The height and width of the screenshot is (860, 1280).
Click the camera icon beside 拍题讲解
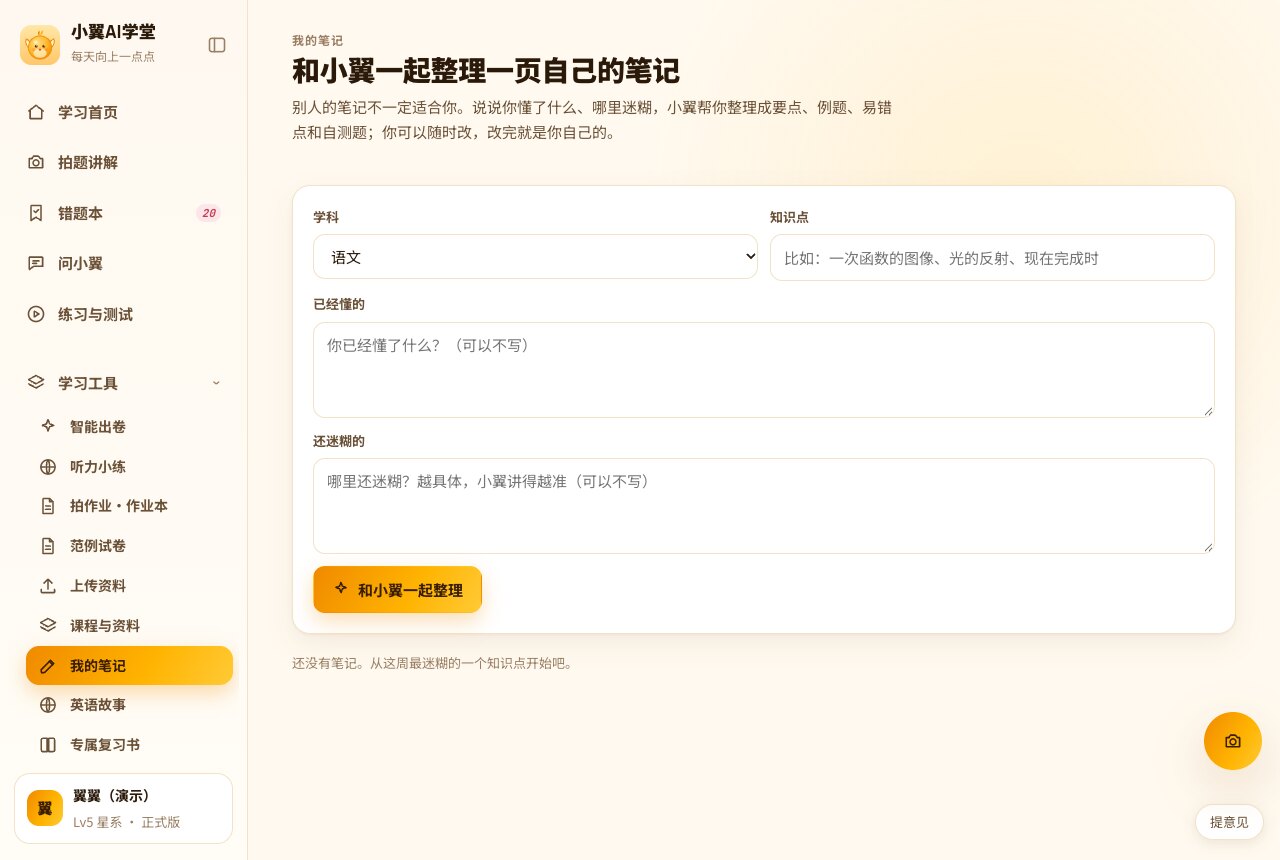(36, 162)
